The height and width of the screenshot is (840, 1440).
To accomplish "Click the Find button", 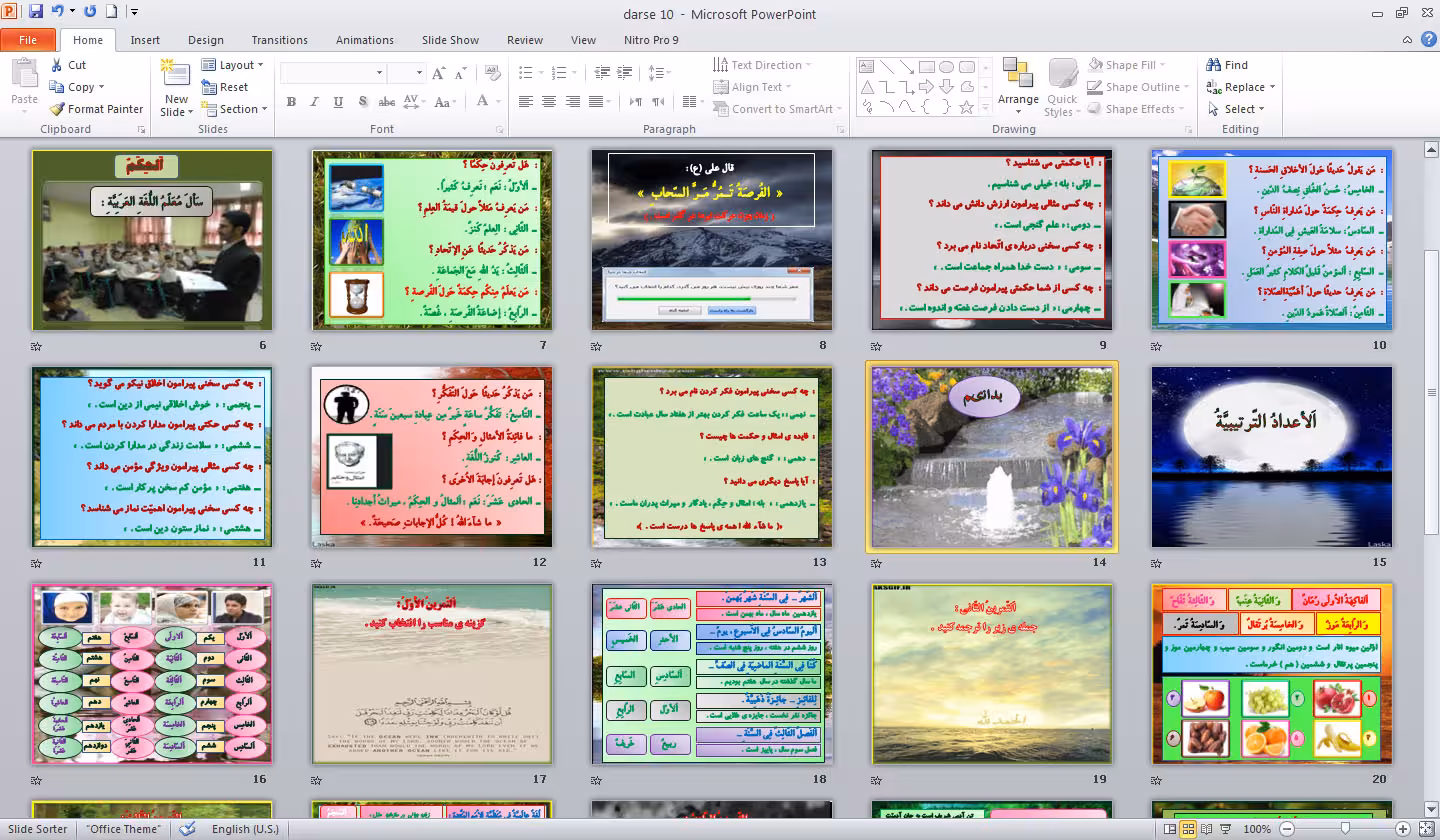I will (1227, 65).
